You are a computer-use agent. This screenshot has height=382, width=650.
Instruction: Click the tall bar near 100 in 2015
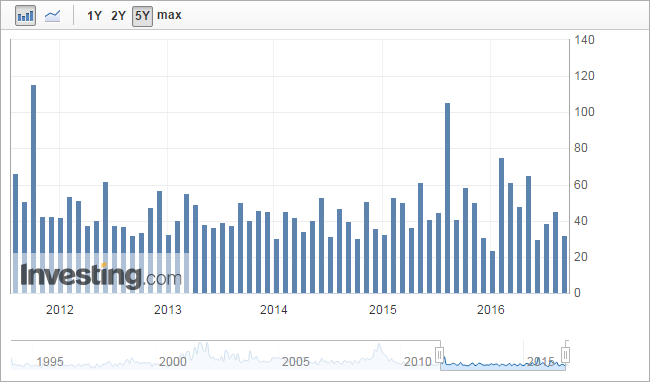447,198
